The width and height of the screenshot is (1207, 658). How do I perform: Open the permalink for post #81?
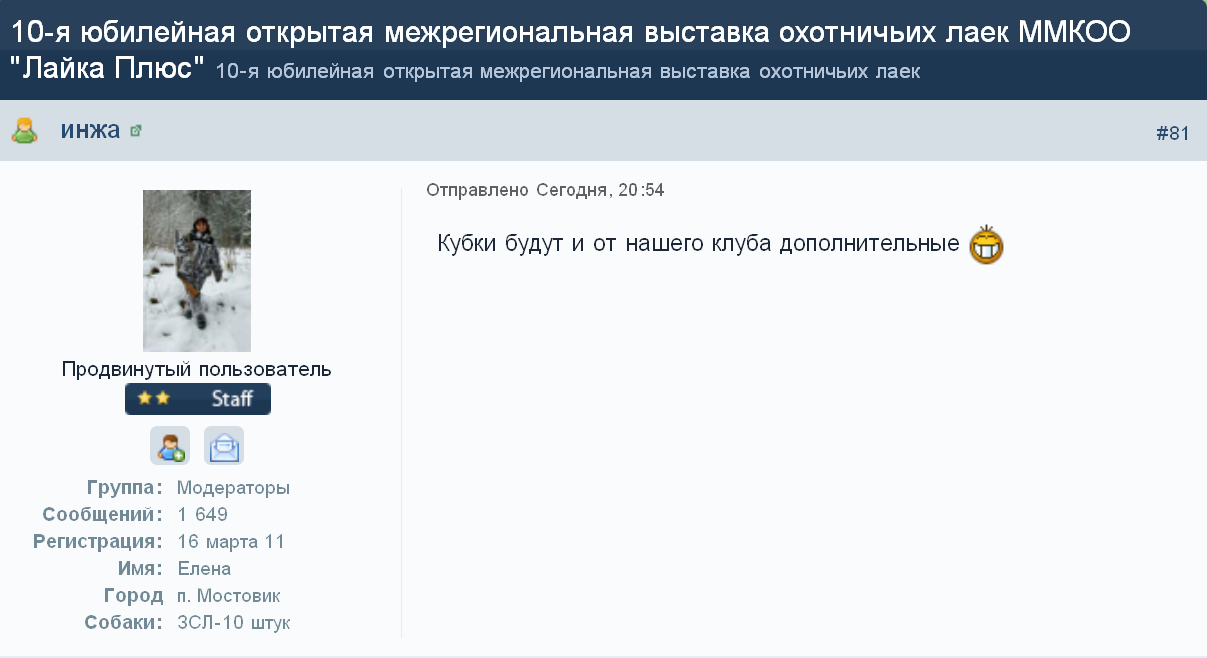pos(1172,133)
